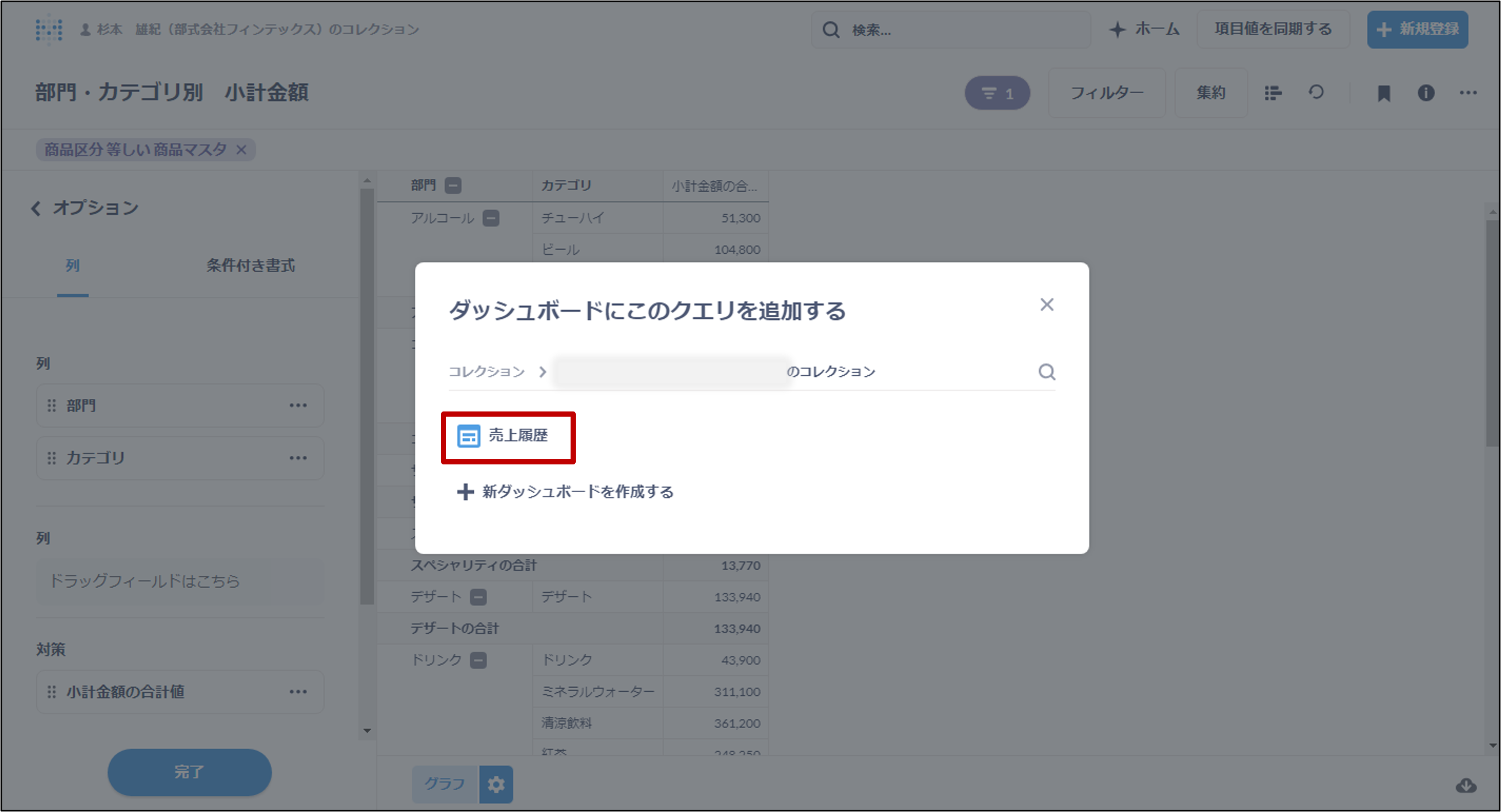This screenshot has height=812, width=1501.
Task: Select the 列 tab
Action: [x=72, y=266]
